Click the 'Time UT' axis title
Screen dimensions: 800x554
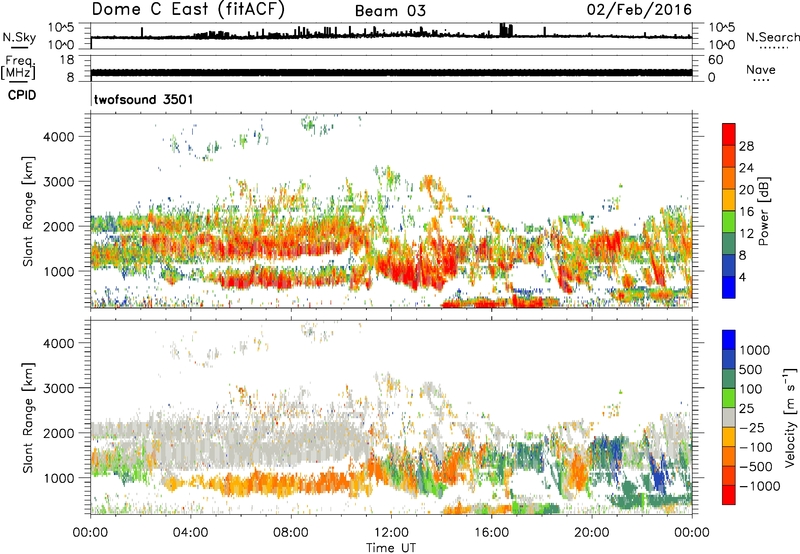tap(391, 548)
